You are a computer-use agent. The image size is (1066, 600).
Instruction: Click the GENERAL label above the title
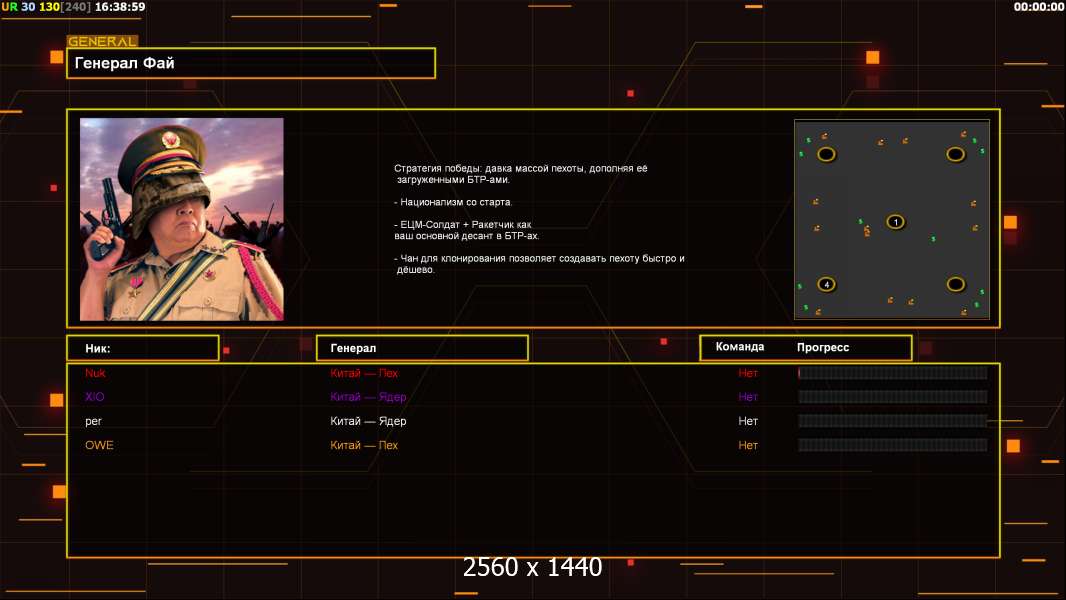click(102, 41)
